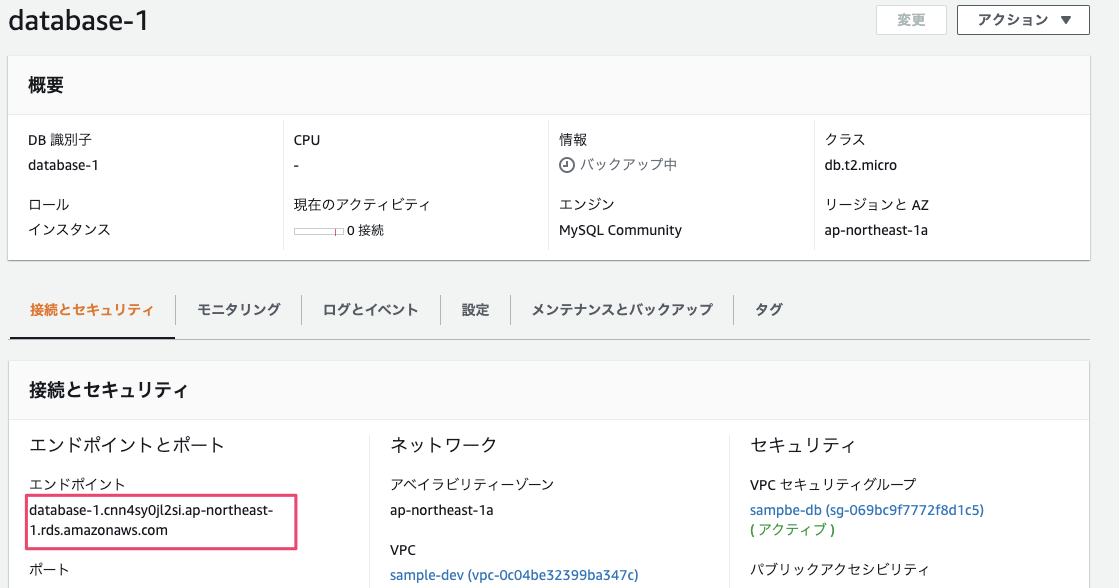Select the 接続とセキュリティ tab
The image size is (1119, 588).
point(92,310)
